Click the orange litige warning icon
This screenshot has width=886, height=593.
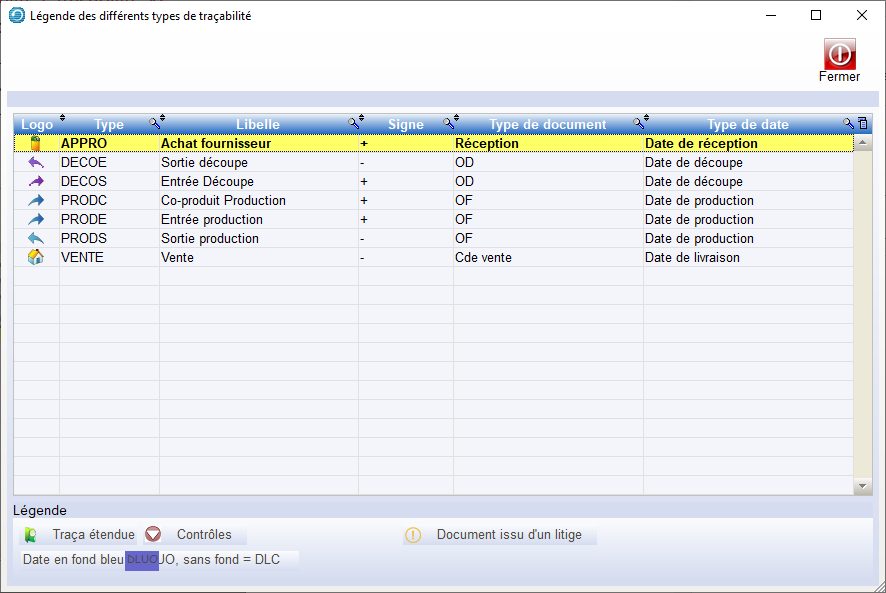[413, 535]
